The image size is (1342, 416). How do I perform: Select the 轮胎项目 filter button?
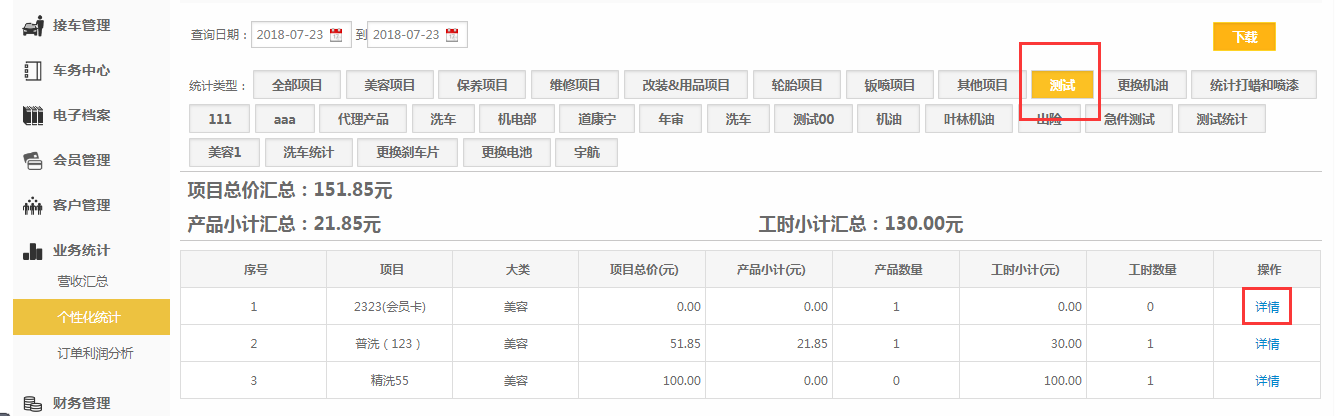[x=790, y=85]
